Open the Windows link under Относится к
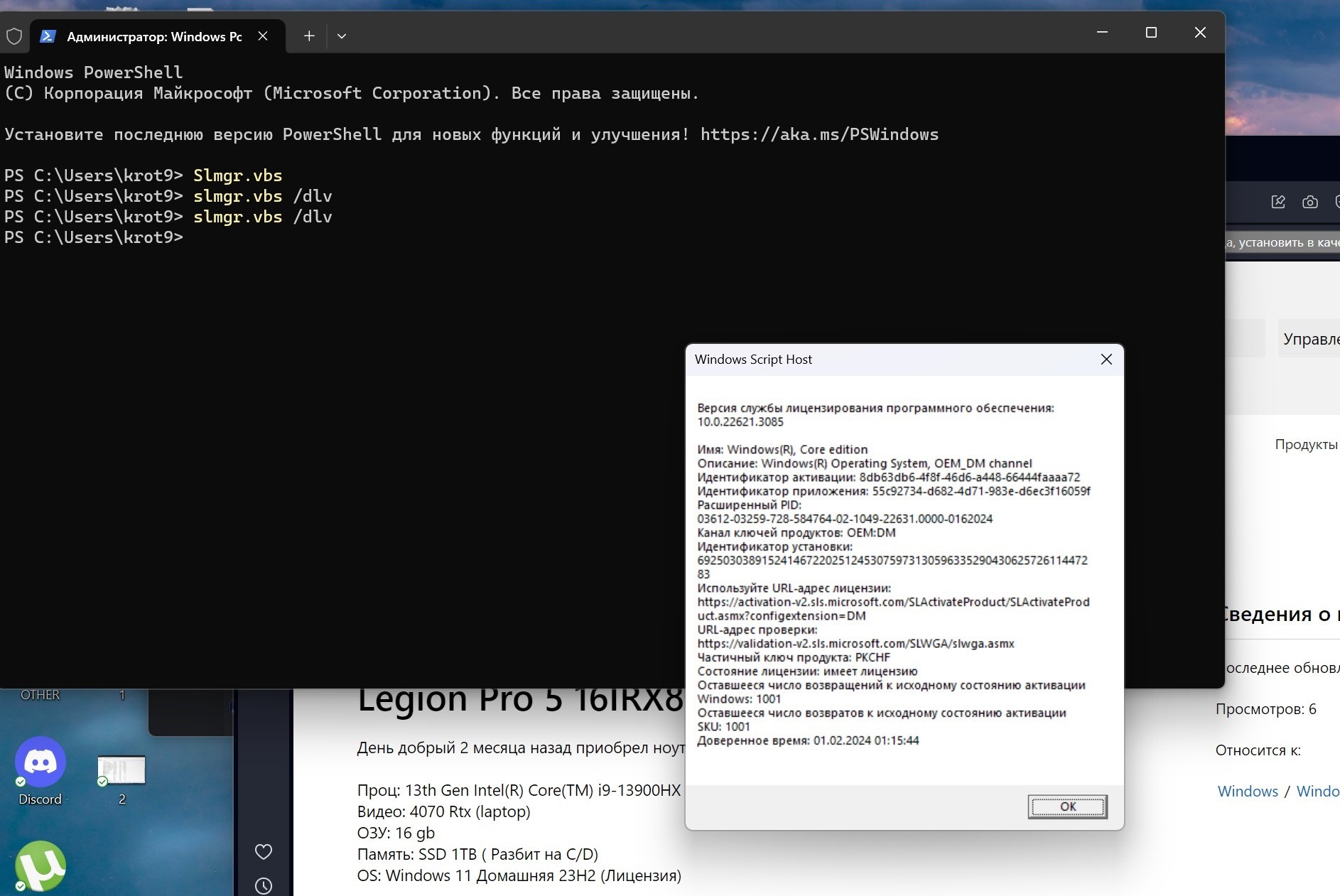Image resolution: width=1340 pixels, height=896 pixels. click(x=1248, y=791)
